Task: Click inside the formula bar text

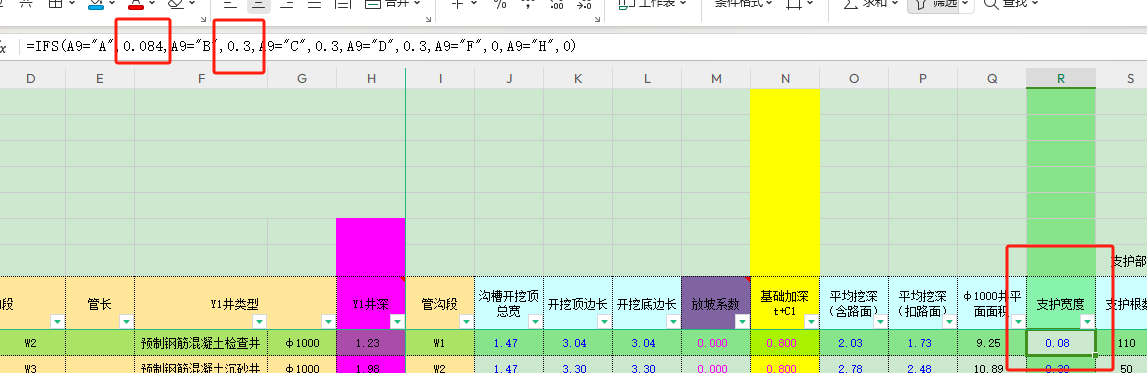Action: 301,46
